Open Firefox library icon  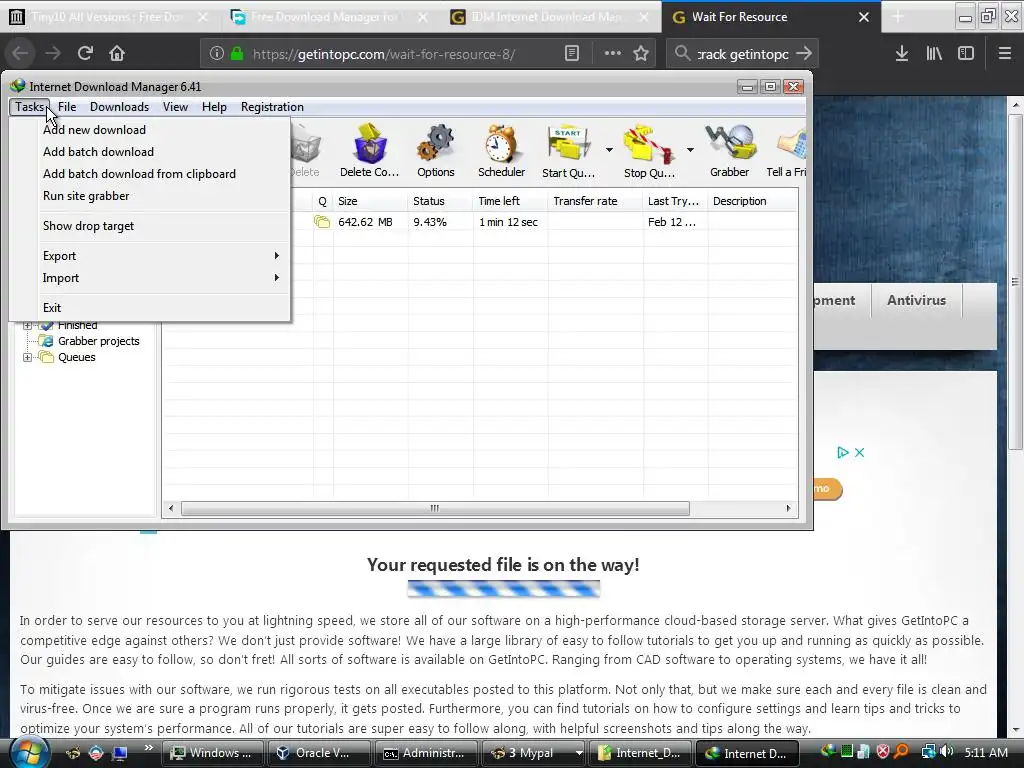click(x=934, y=54)
